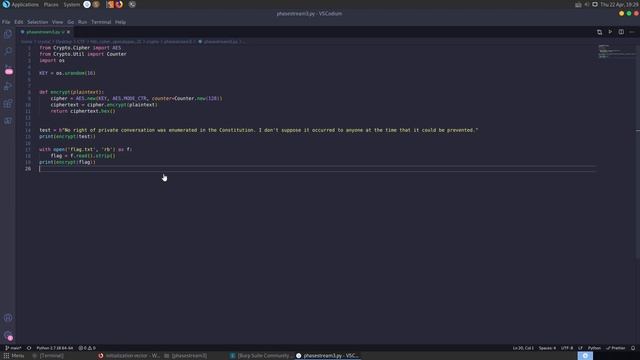Click phasestream3.py in the breadcrumb path
Viewport: 640px width, 360px height.
220,42
